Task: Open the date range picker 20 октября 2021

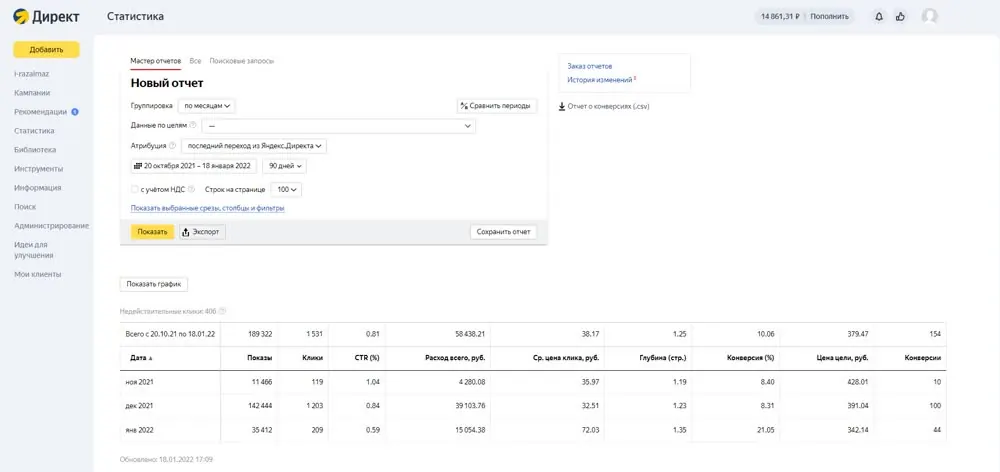Action: point(194,166)
